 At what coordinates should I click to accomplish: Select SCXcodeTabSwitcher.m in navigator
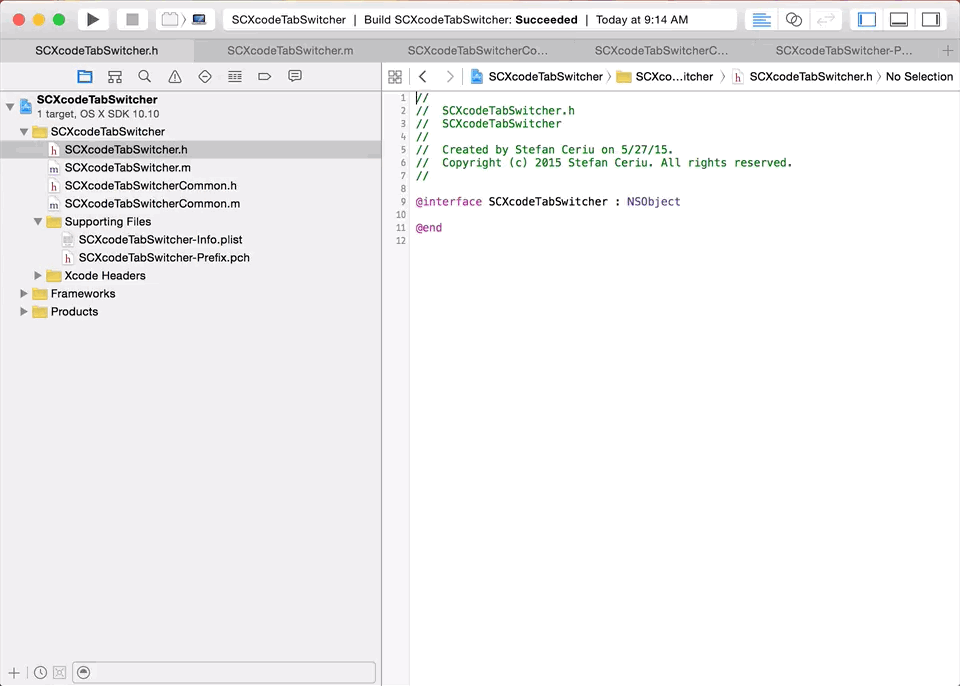(190, 168)
